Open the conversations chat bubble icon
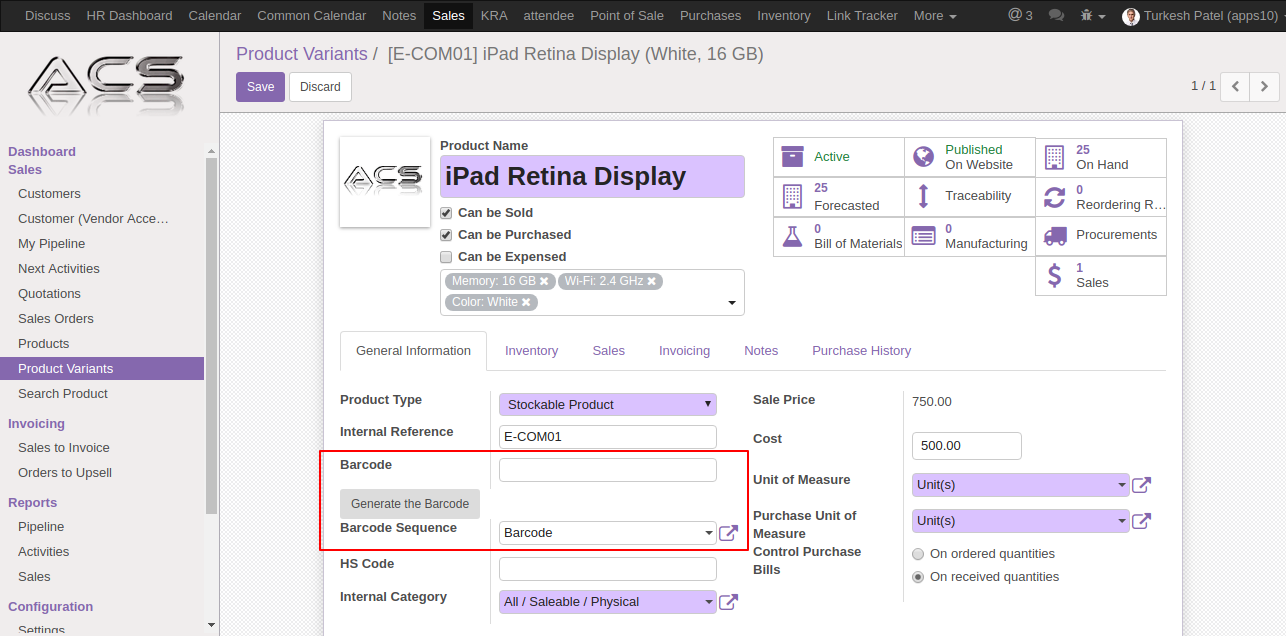Viewport: 1286px width, 636px height. (x=1056, y=16)
